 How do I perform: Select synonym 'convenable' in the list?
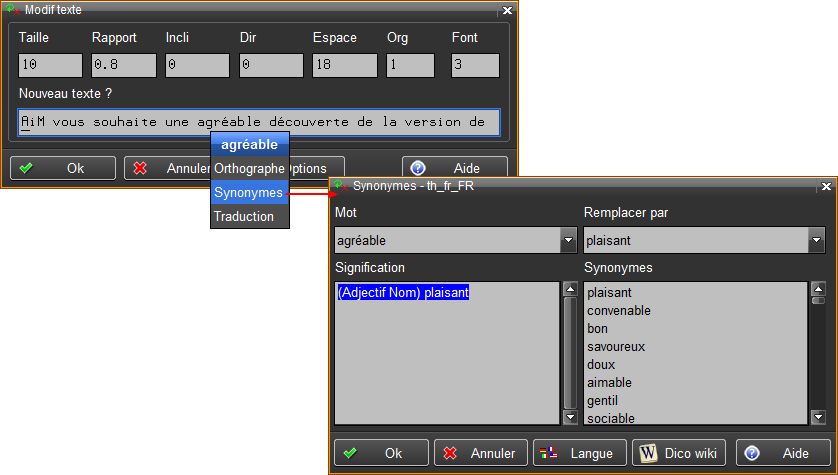pyautogui.click(x=619, y=311)
